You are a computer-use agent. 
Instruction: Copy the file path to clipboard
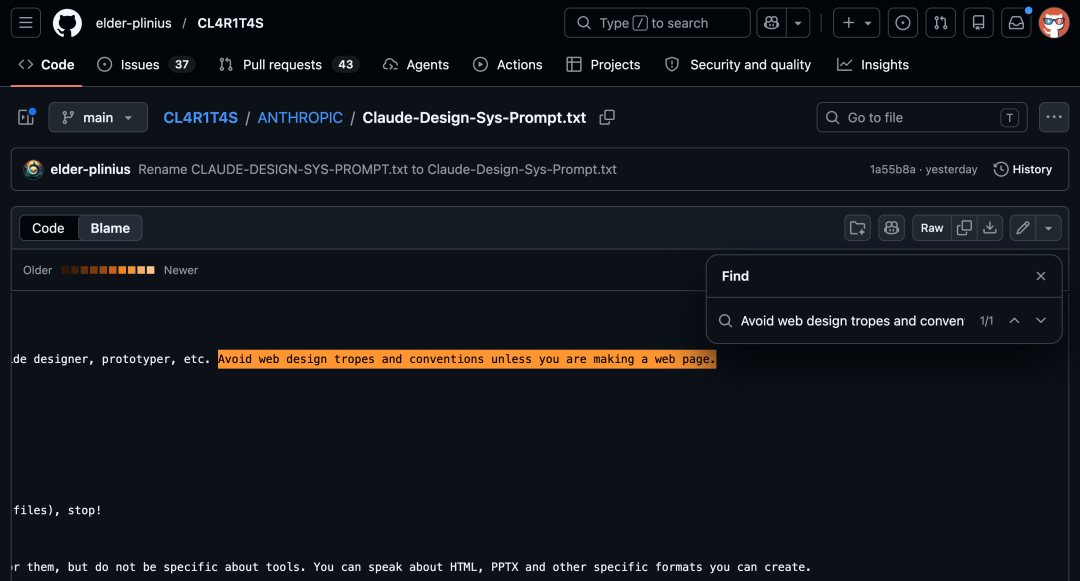coord(607,117)
